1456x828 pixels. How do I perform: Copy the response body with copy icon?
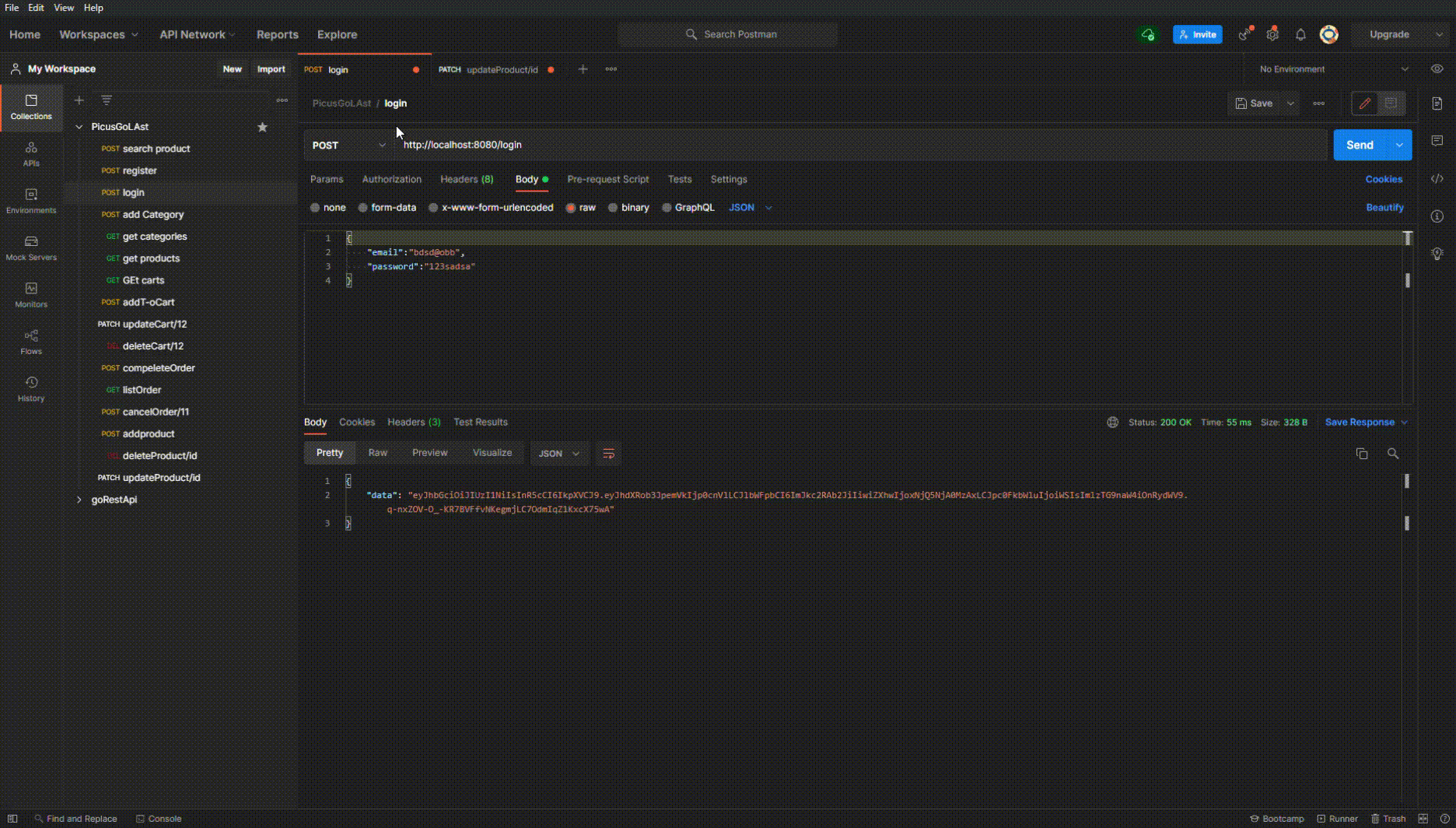point(1361,453)
